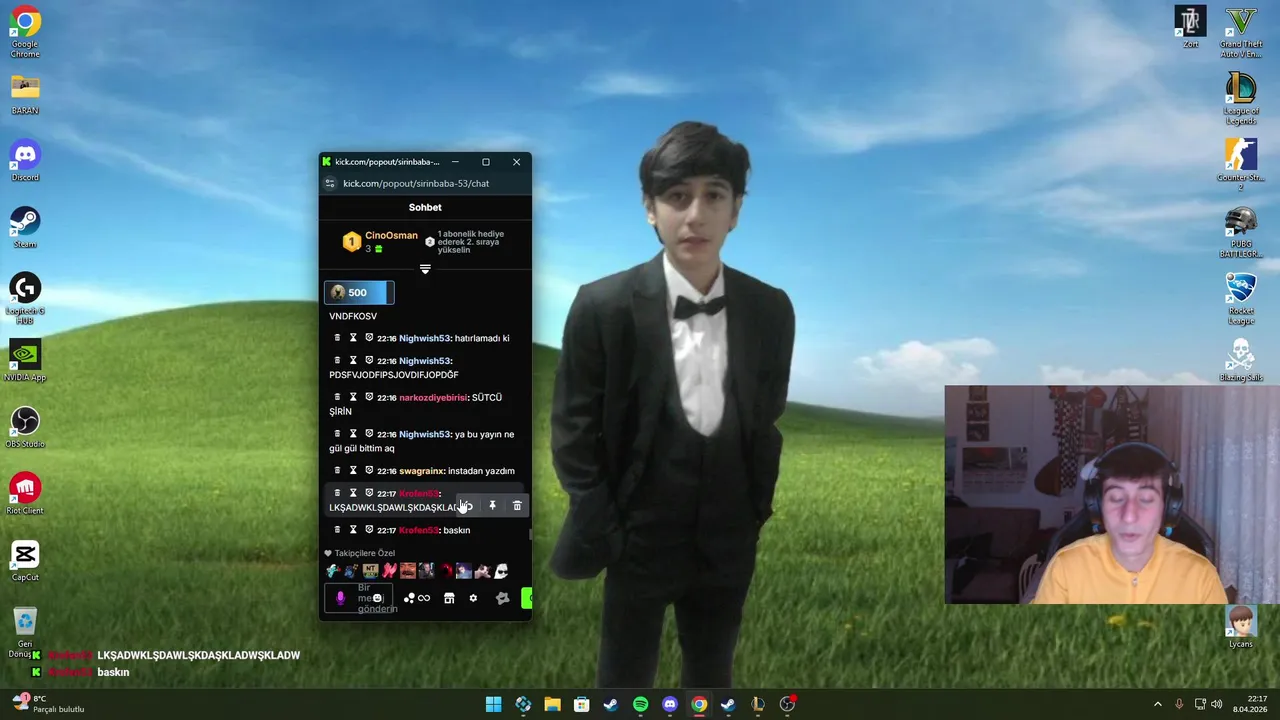Click the purple microphone icon in chat input
This screenshot has width=1280, height=720.
coord(340,598)
